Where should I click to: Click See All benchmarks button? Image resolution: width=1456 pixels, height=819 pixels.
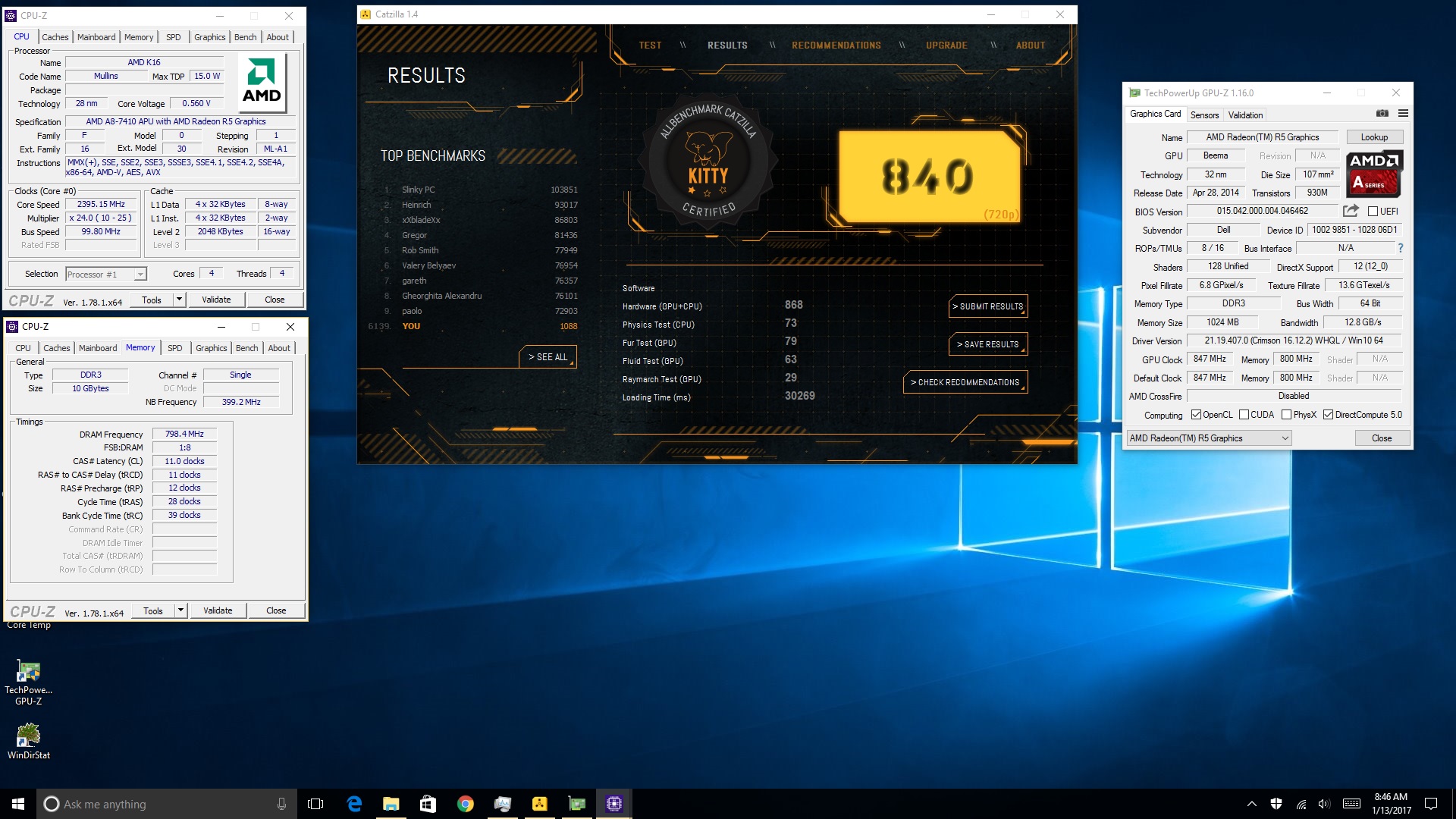point(548,357)
